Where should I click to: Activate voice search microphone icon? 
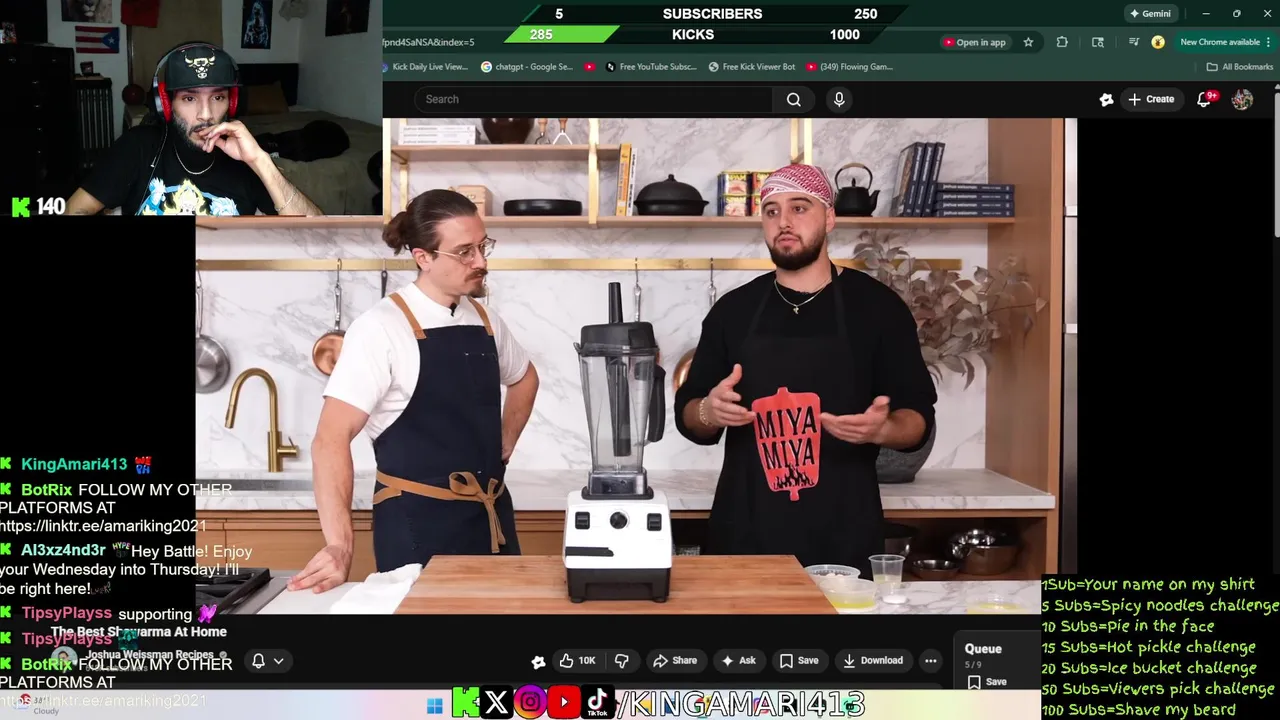(x=839, y=99)
